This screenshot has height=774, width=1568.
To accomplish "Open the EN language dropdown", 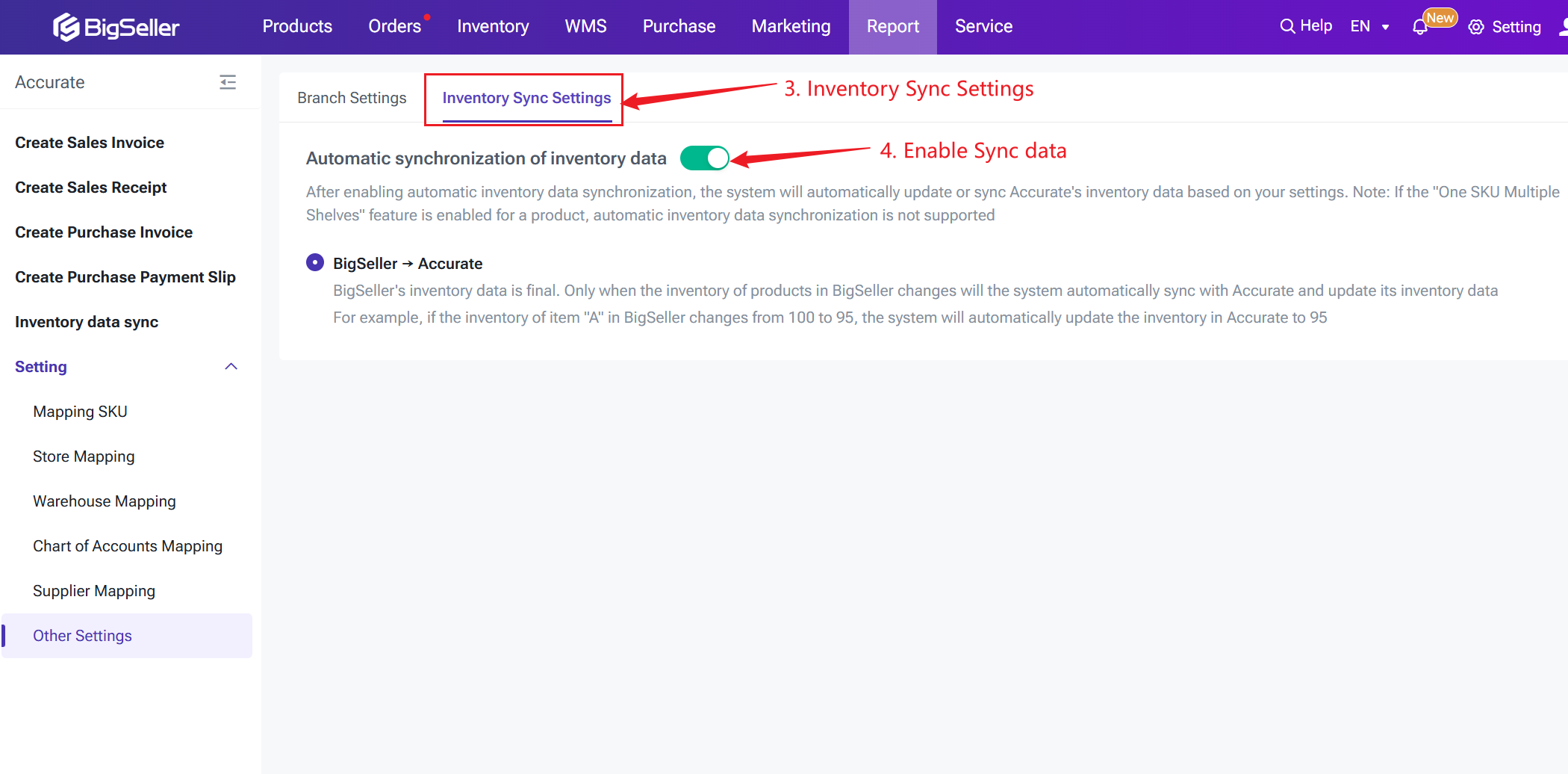I will pos(1369,27).
